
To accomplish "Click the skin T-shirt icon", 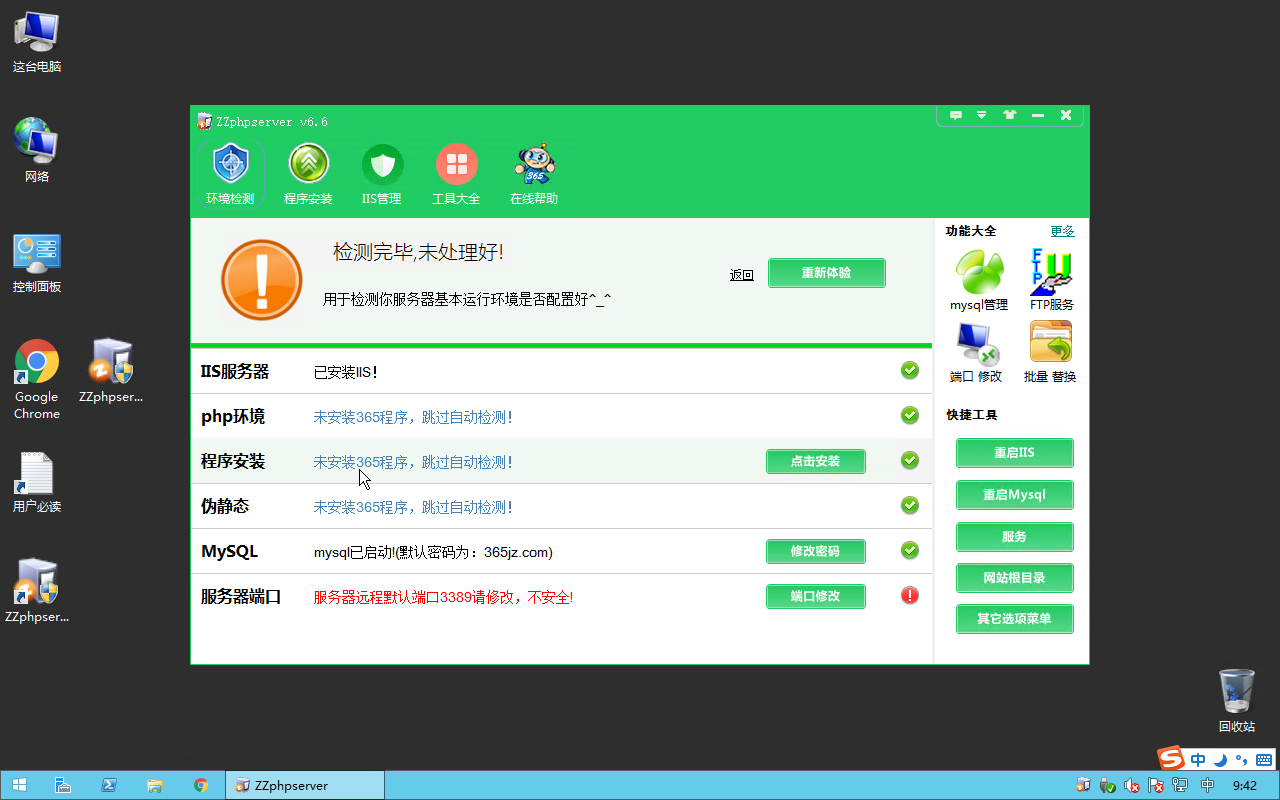I will click(x=1010, y=115).
